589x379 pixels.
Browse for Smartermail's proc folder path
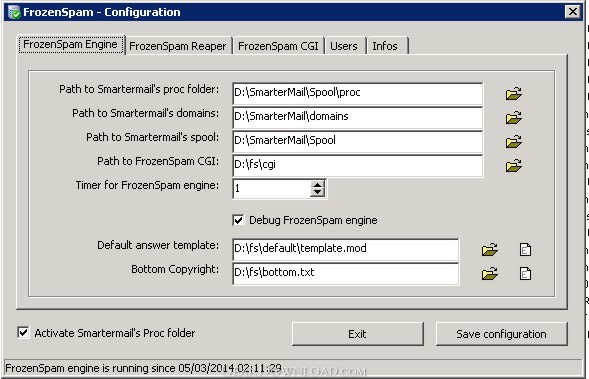pos(513,94)
